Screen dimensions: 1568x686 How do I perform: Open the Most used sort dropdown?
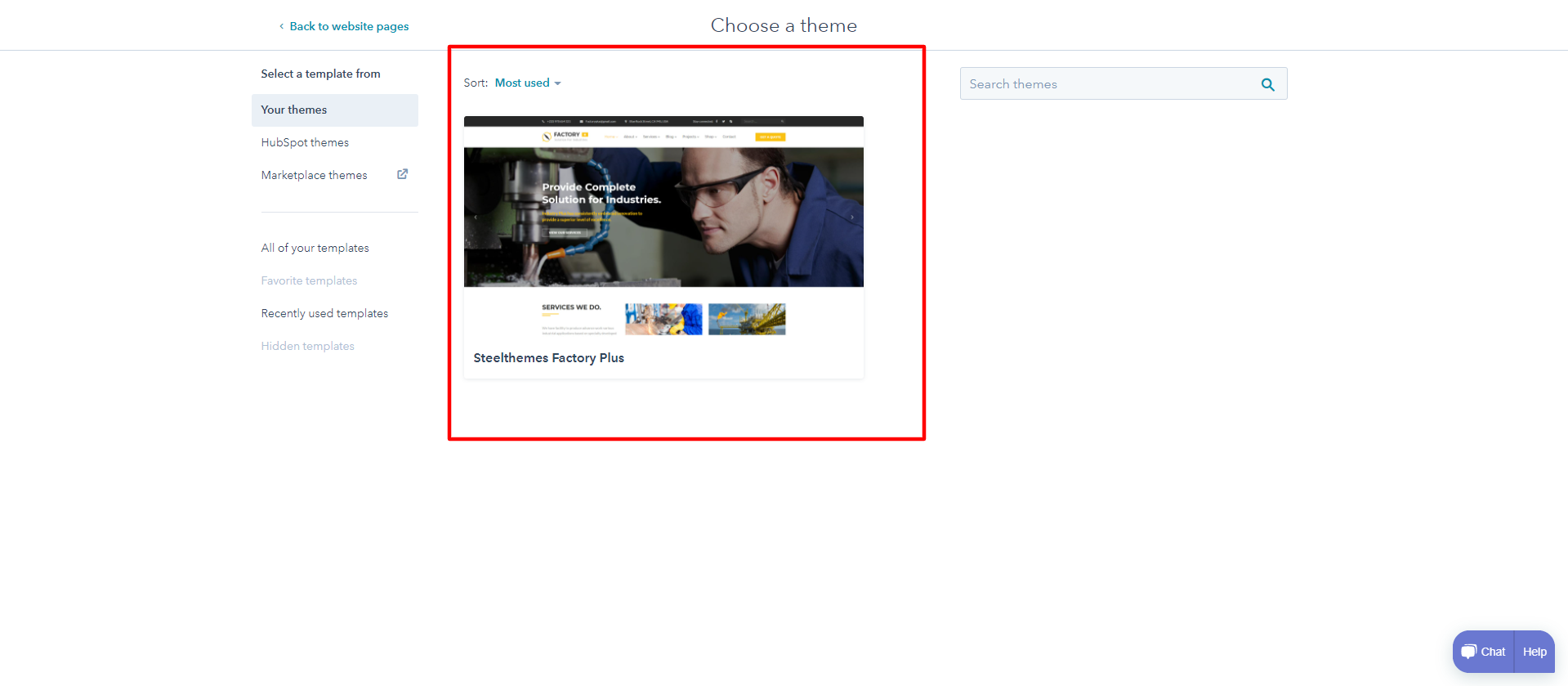[x=522, y=83]
